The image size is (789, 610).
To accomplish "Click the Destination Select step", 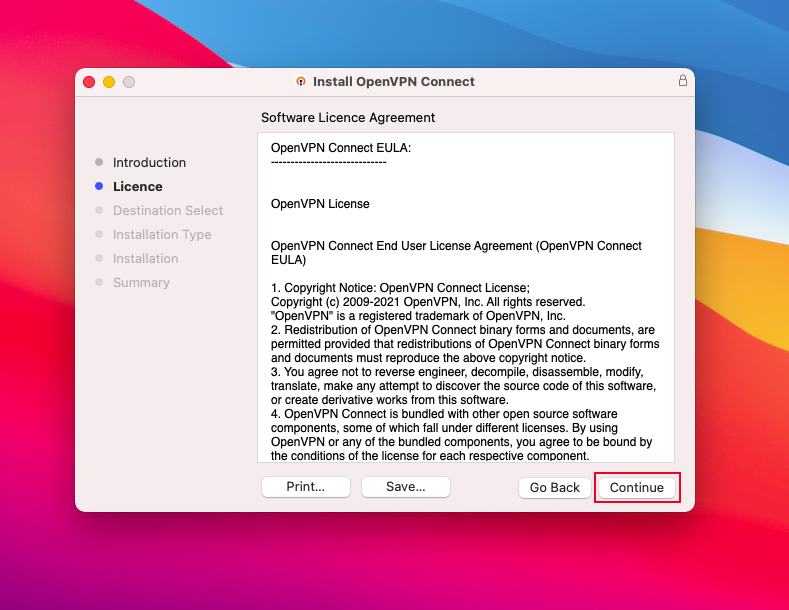I will (168, 210).
